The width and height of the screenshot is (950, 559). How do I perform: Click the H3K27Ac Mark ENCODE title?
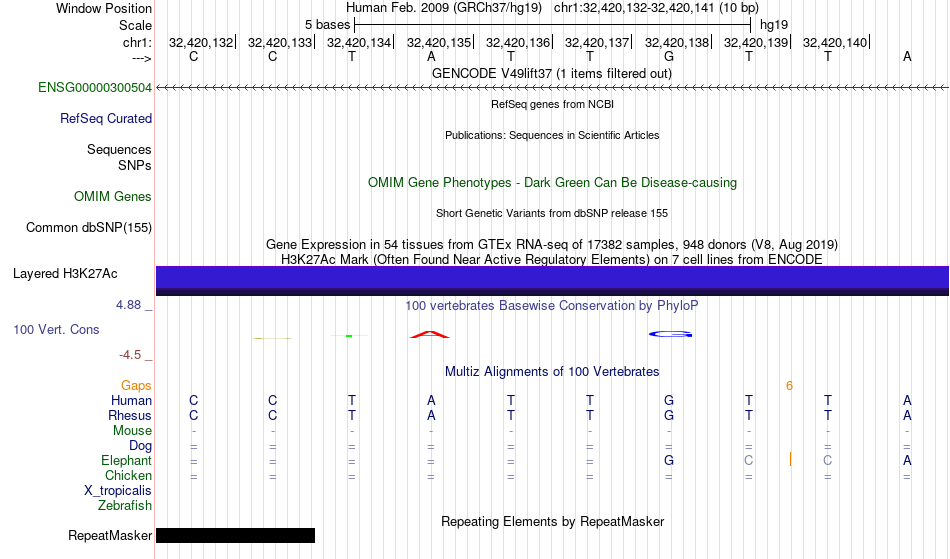tap(552, 260)
